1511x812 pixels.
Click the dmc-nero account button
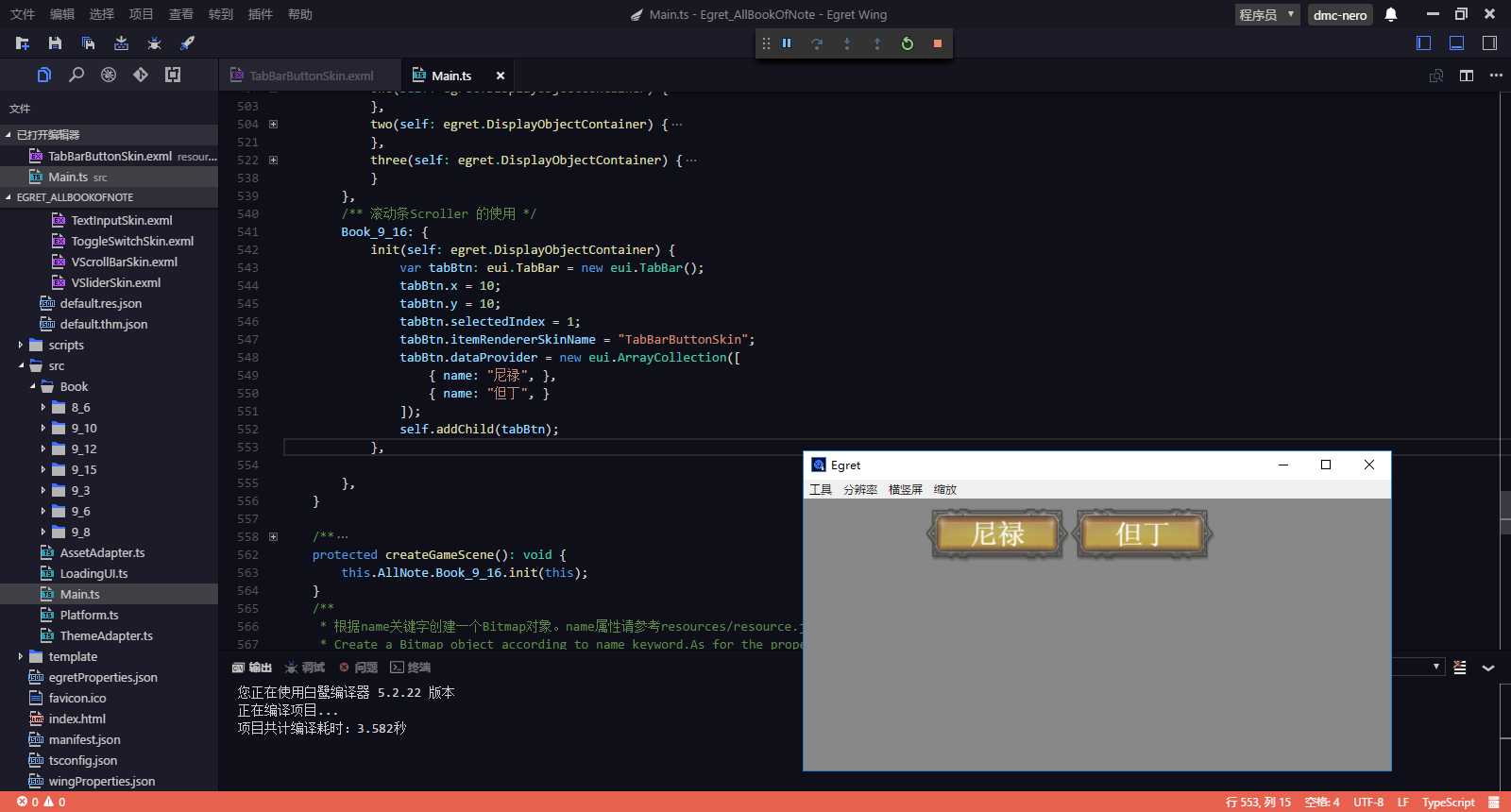pos(1339,14)
